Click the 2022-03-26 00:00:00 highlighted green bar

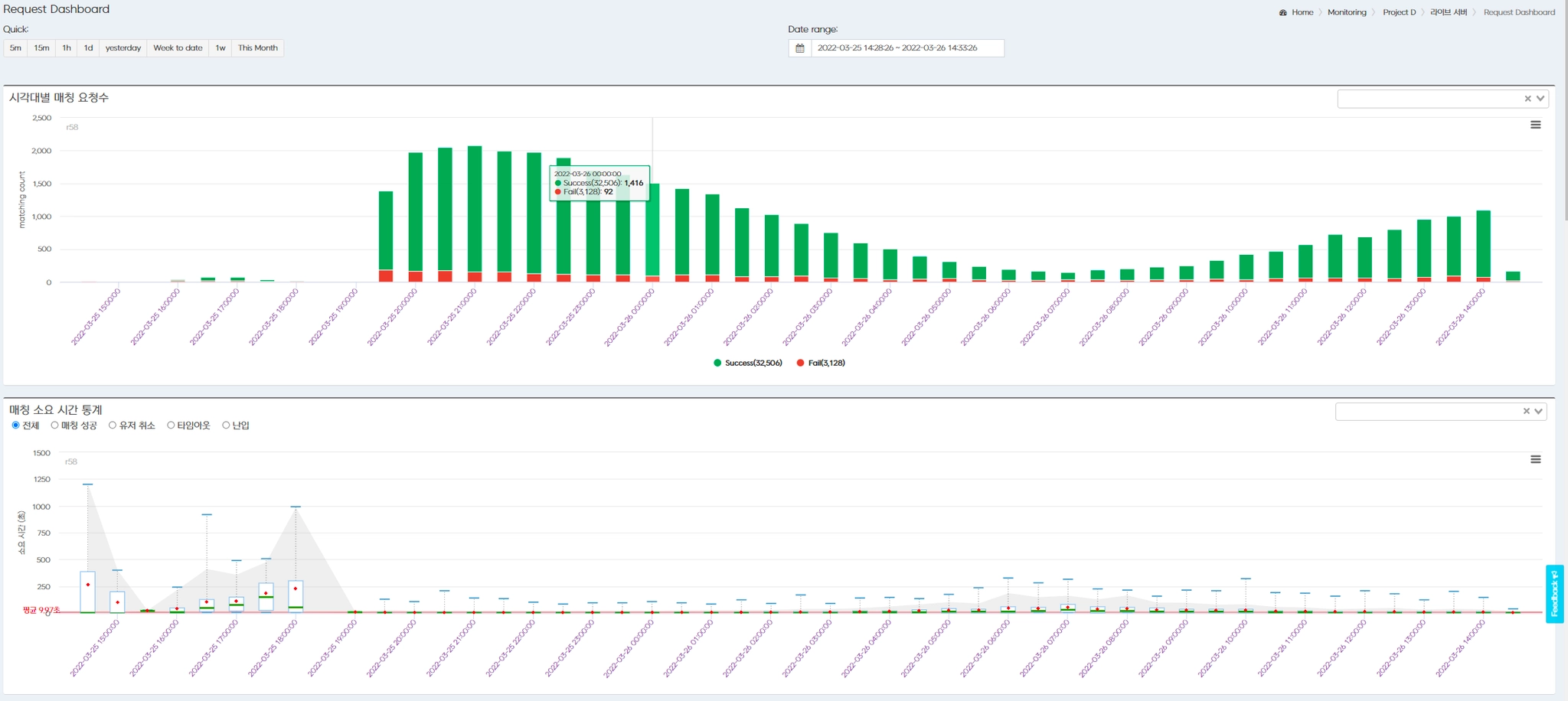[652, 230]
